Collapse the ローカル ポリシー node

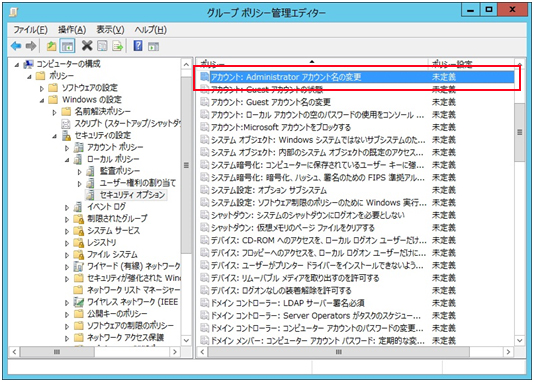pos(67,160)
